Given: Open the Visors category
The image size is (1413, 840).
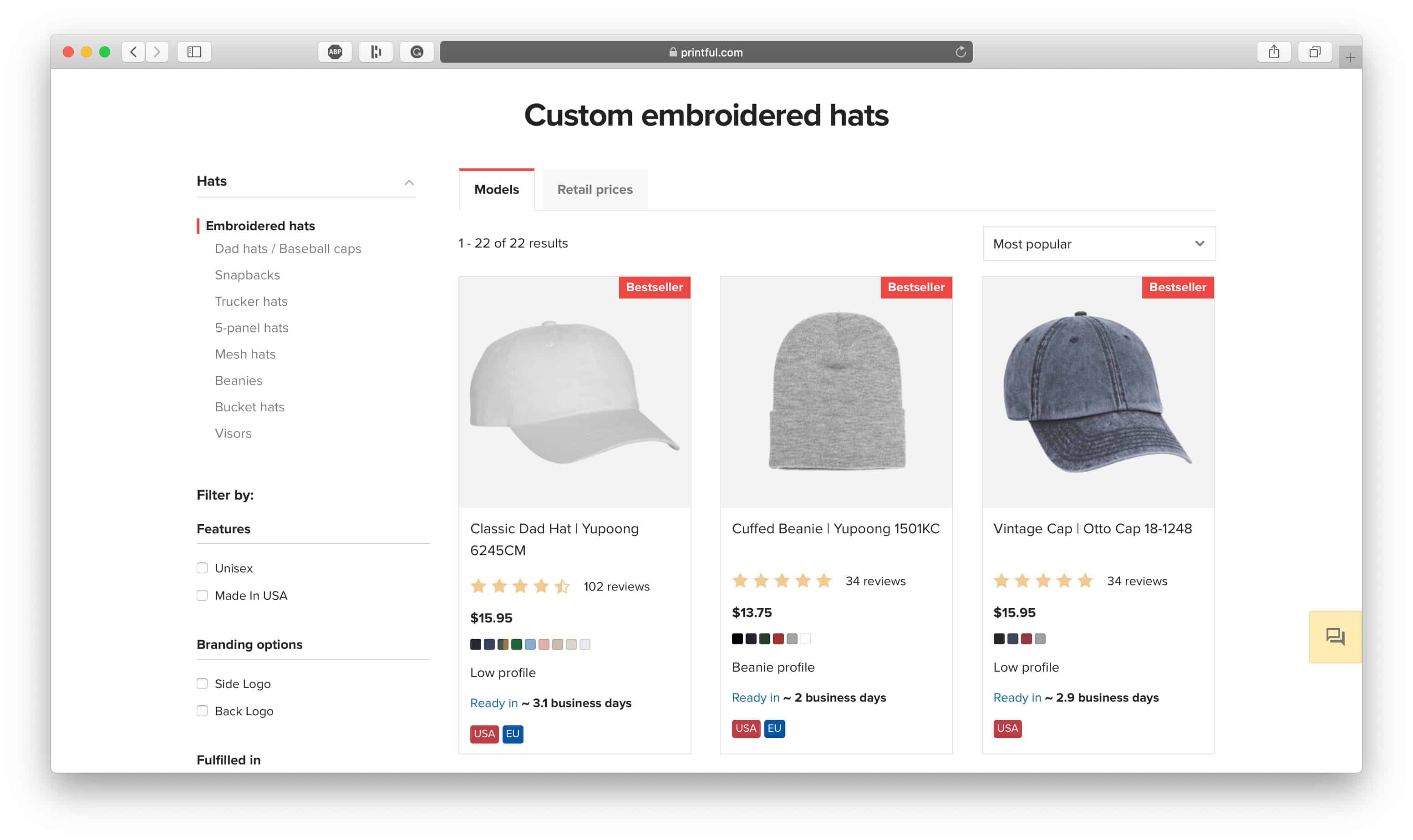Looking at the screenshot, I should tap(233, 434).
